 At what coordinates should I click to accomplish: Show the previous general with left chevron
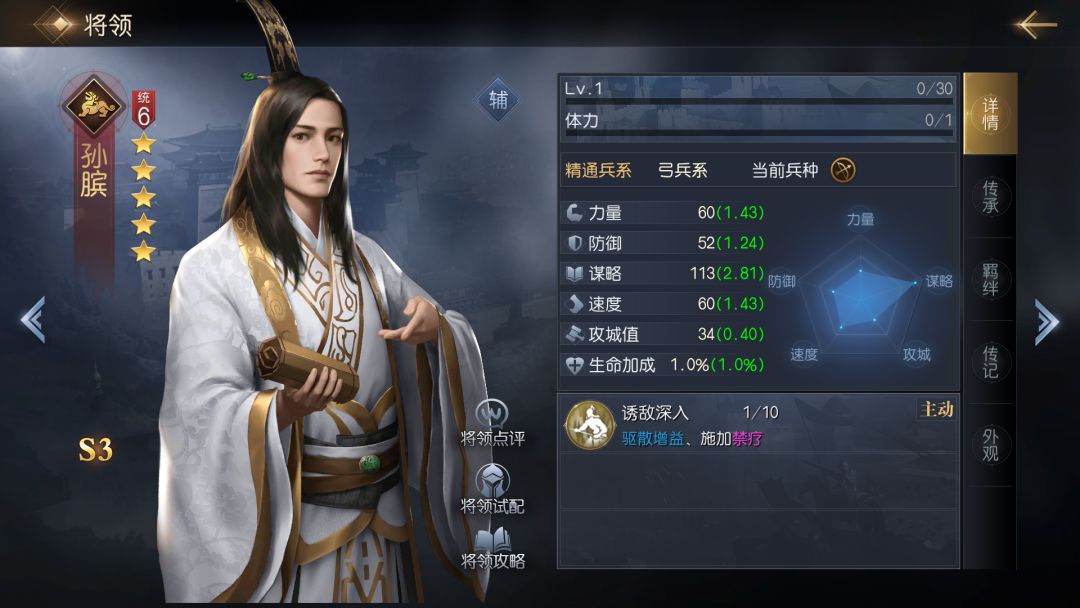33,319
